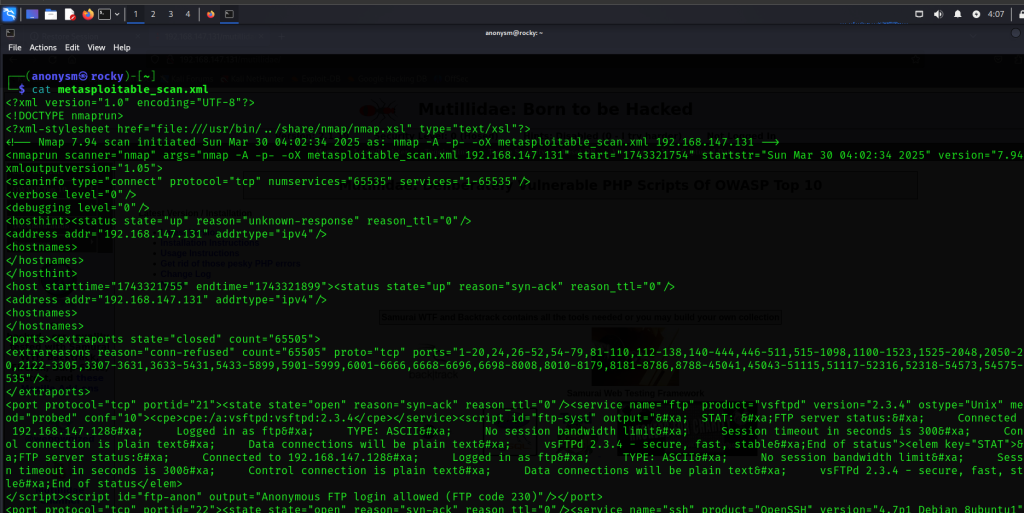
Task: Select the terminal window taskbar button
Action: point(229,14)
